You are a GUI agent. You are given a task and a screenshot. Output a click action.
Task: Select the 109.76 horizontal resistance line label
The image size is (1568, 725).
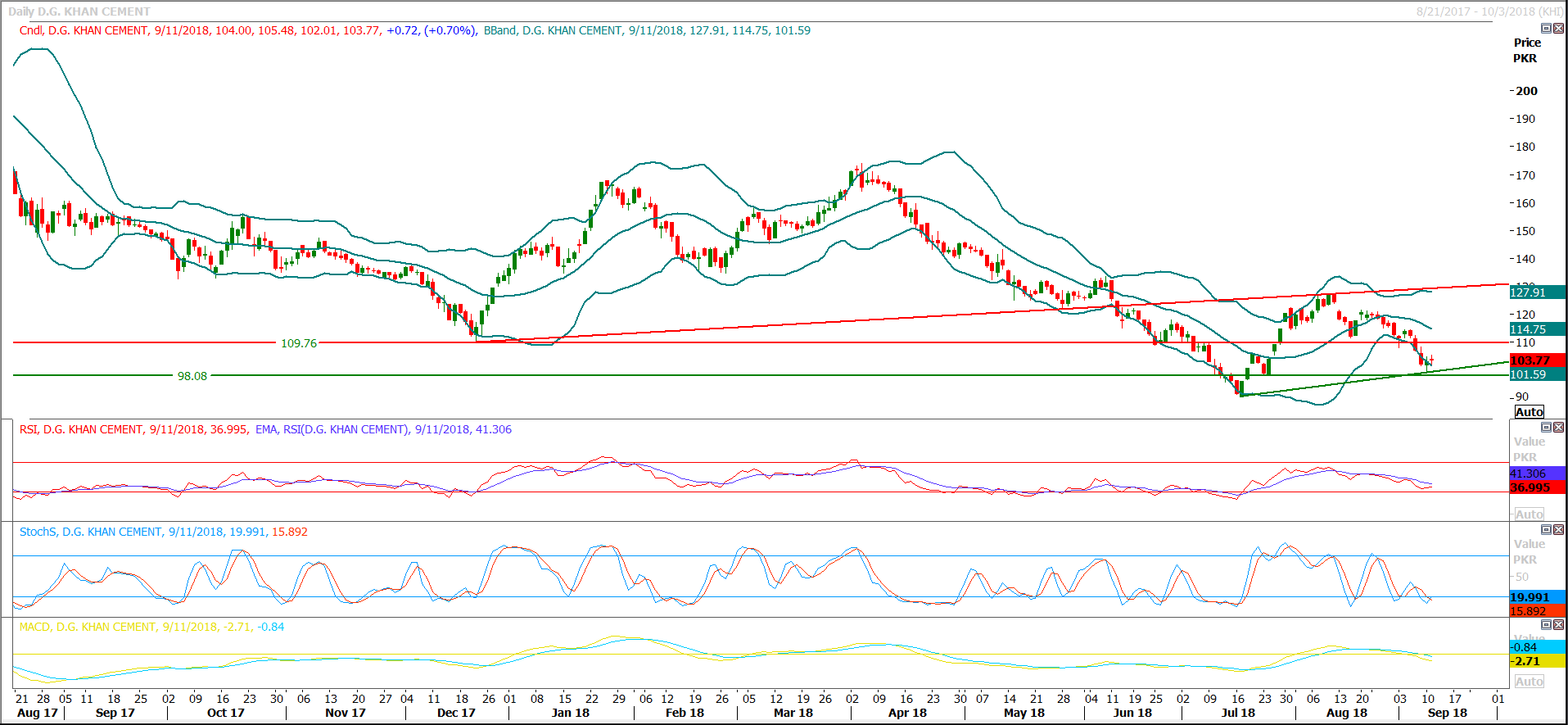299,343
